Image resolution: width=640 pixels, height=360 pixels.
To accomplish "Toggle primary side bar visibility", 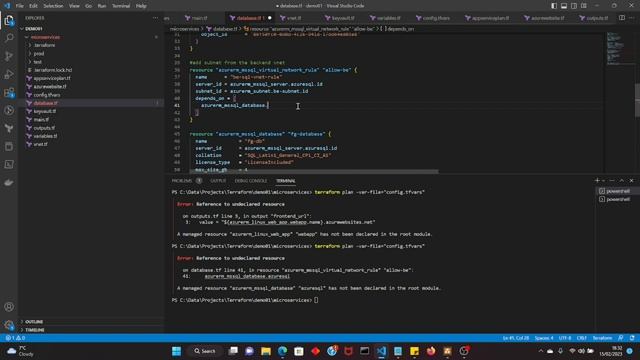I will tap(554, 6).
